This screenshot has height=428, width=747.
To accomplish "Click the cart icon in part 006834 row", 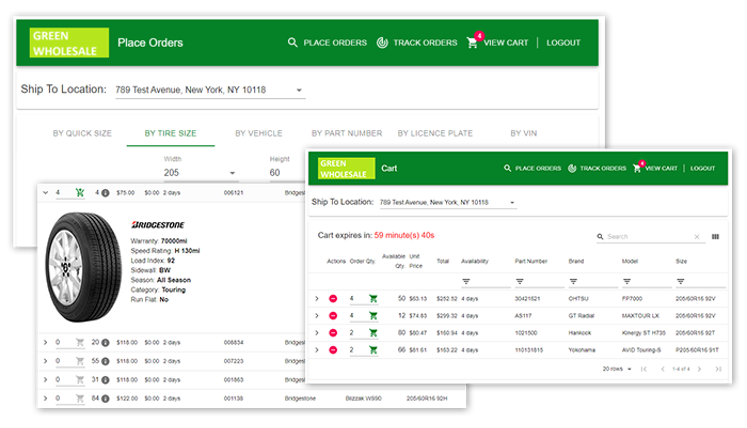I will pyautogui.click(x=80, y=342).
